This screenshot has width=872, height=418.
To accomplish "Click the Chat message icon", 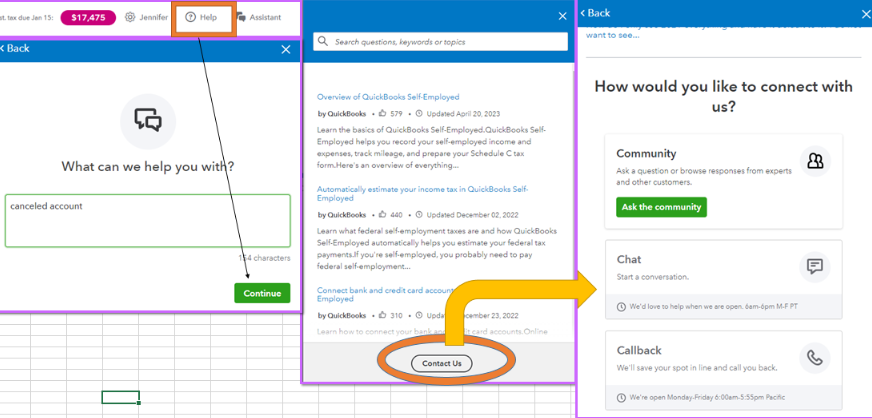I will click(815, 267).
